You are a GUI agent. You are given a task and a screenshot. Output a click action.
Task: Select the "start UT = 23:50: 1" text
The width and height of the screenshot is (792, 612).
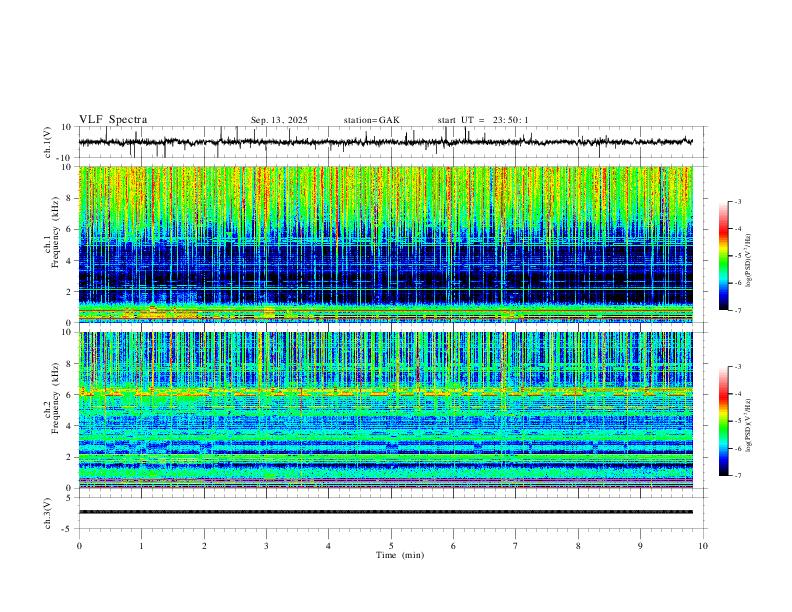[483, 120]
